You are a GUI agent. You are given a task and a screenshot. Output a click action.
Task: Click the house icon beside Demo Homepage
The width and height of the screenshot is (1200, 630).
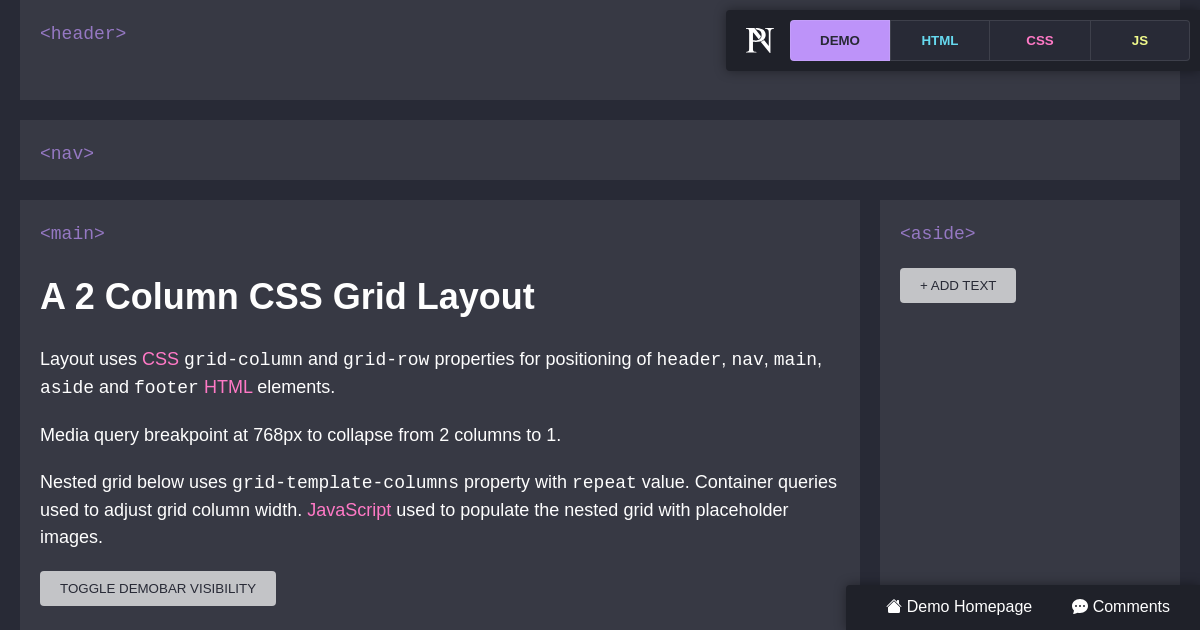pos(893,606)
